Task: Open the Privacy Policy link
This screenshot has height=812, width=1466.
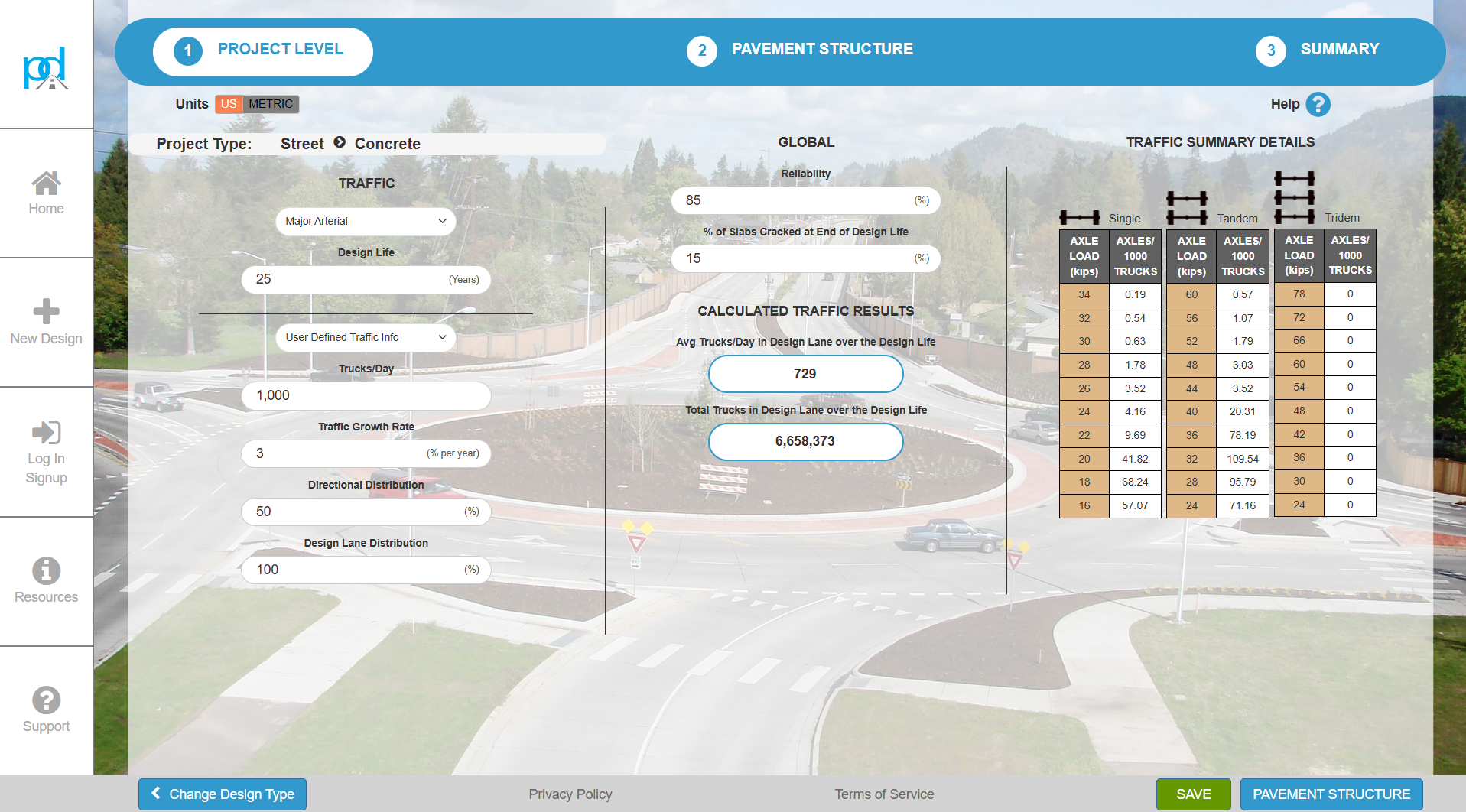Action: click(570, 794)
